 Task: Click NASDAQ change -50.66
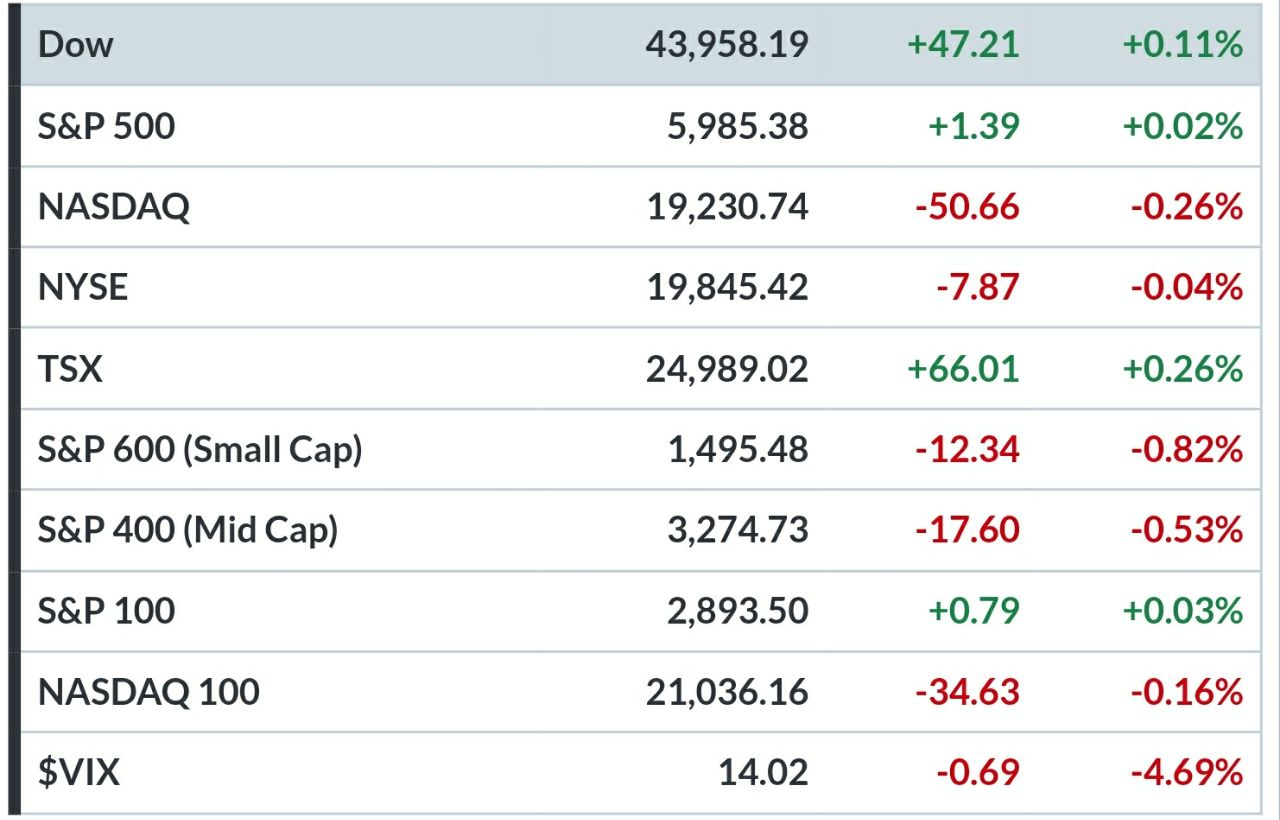[x=968, y=207]
